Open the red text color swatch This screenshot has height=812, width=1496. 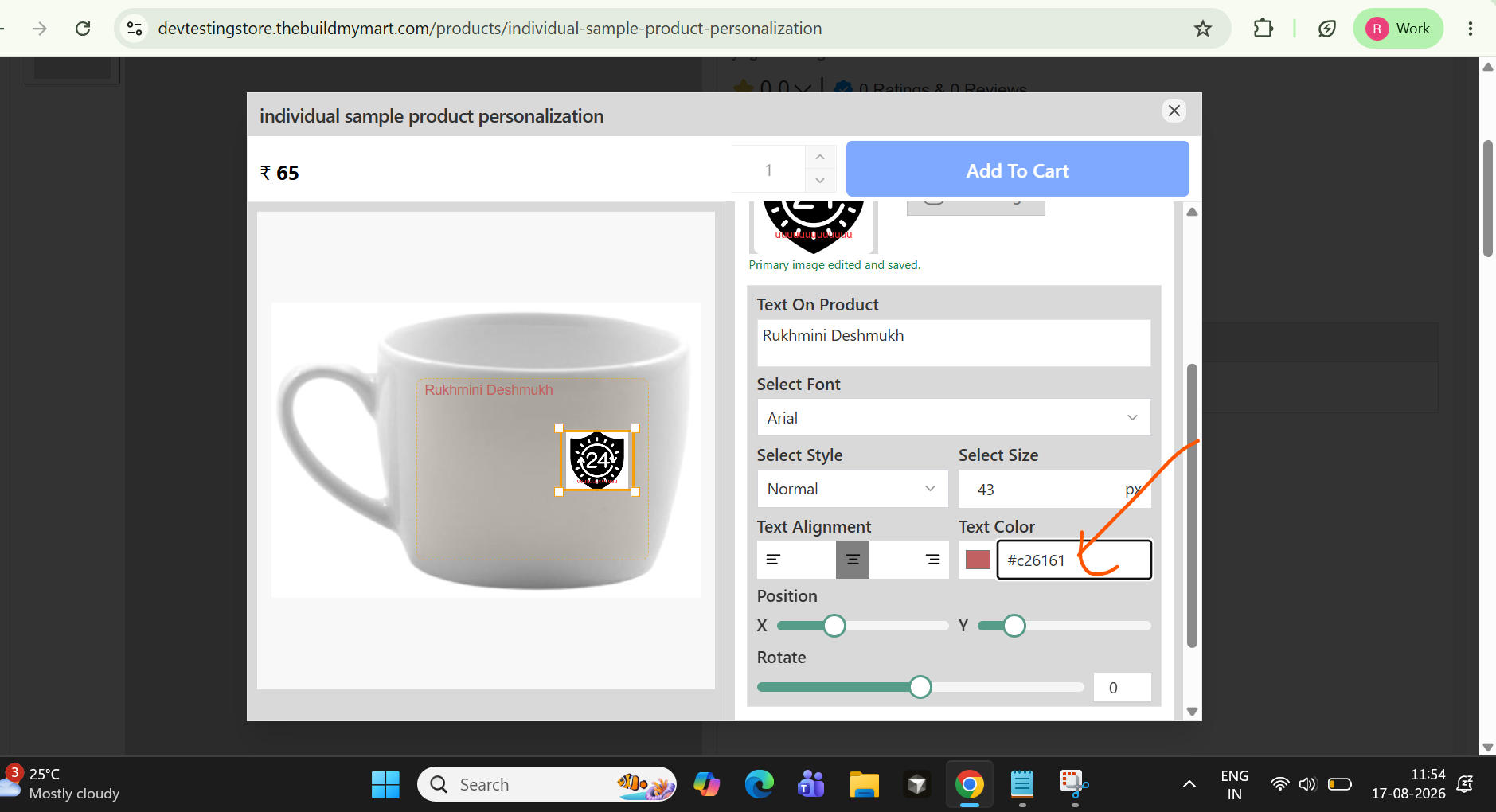pyautogui.click(x=978, y=560)
